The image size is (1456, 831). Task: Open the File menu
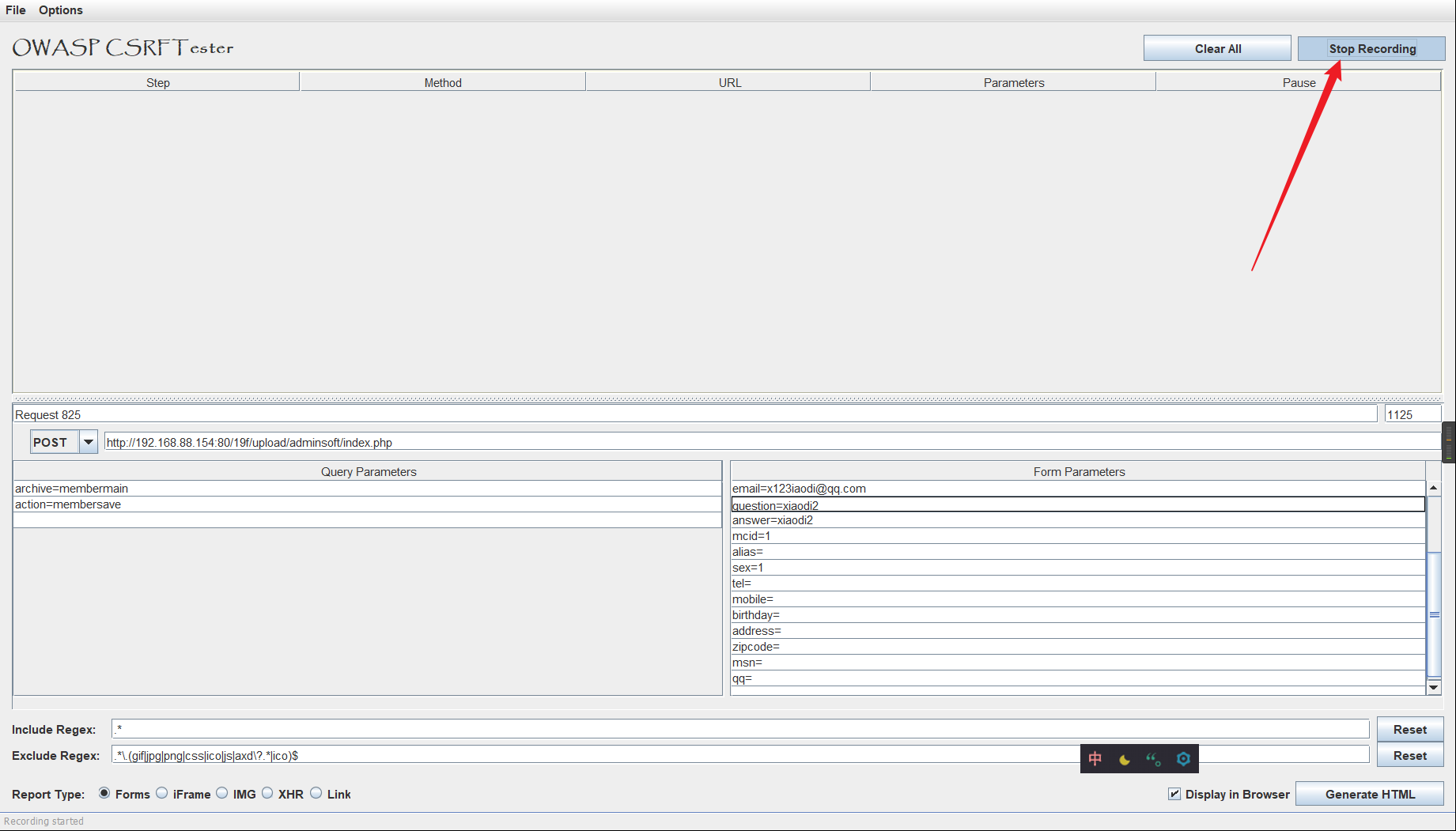[x=14, y=9]
